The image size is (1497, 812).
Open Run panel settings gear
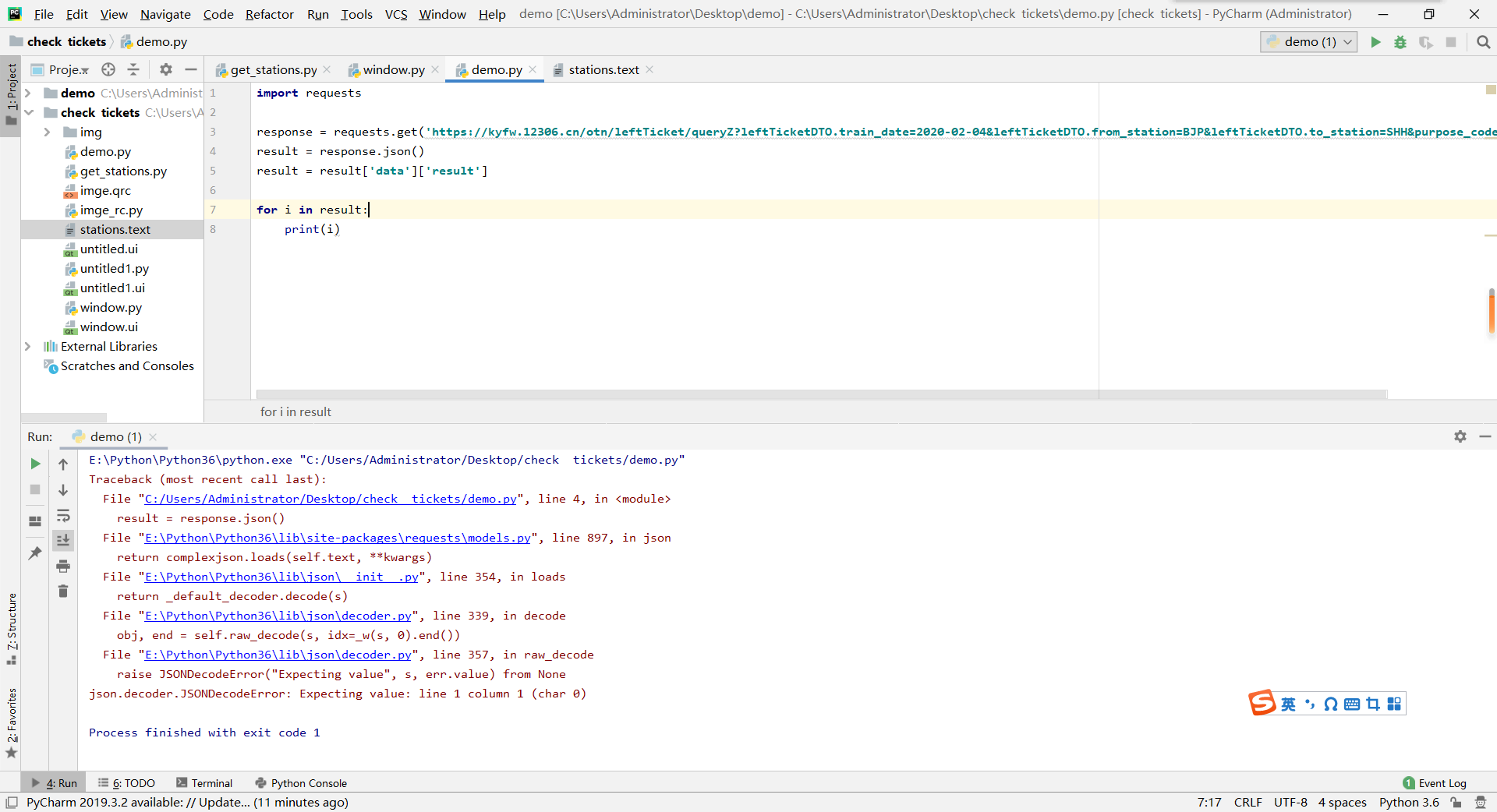point(1460,436)
